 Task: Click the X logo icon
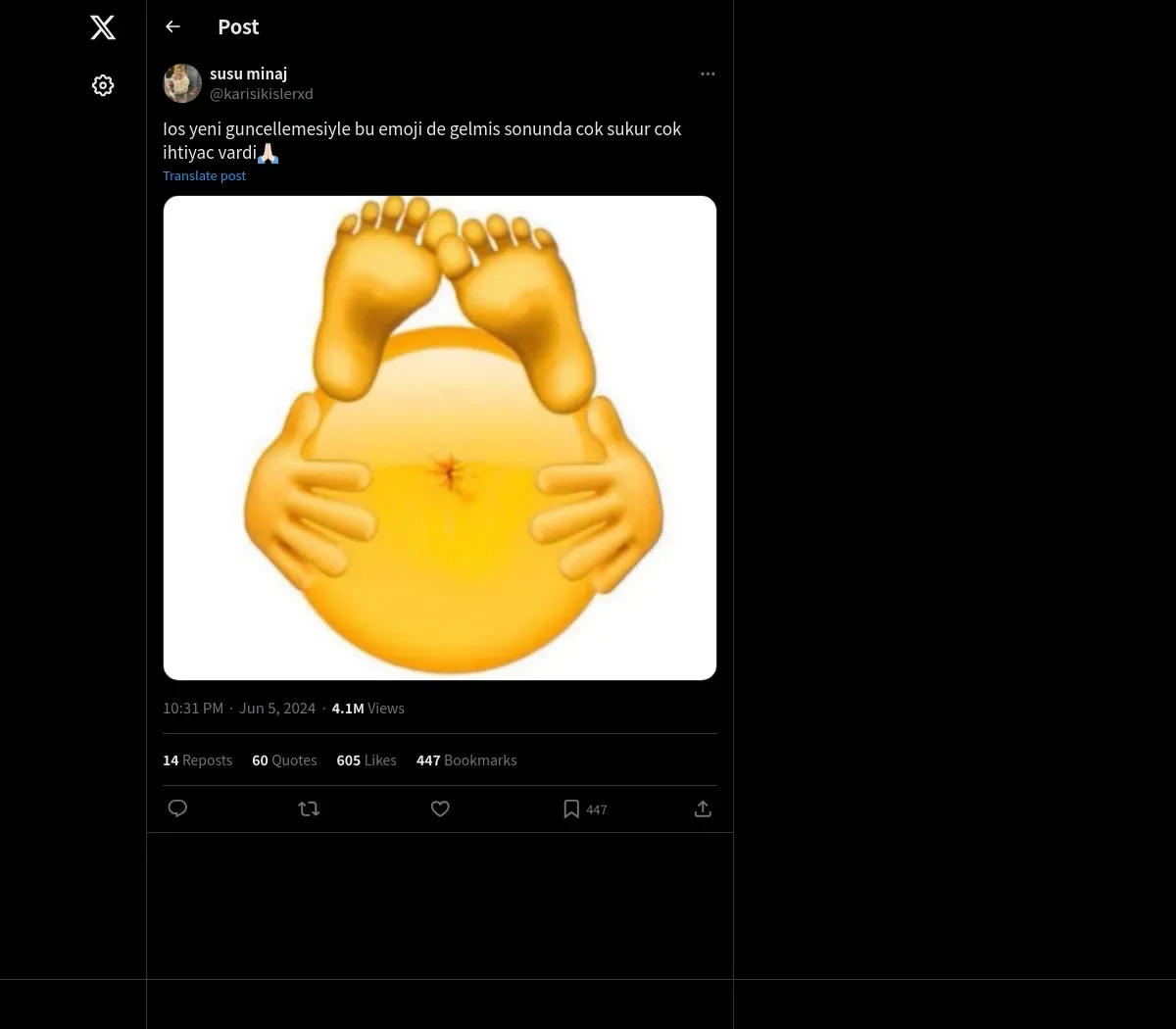(103, 27)
